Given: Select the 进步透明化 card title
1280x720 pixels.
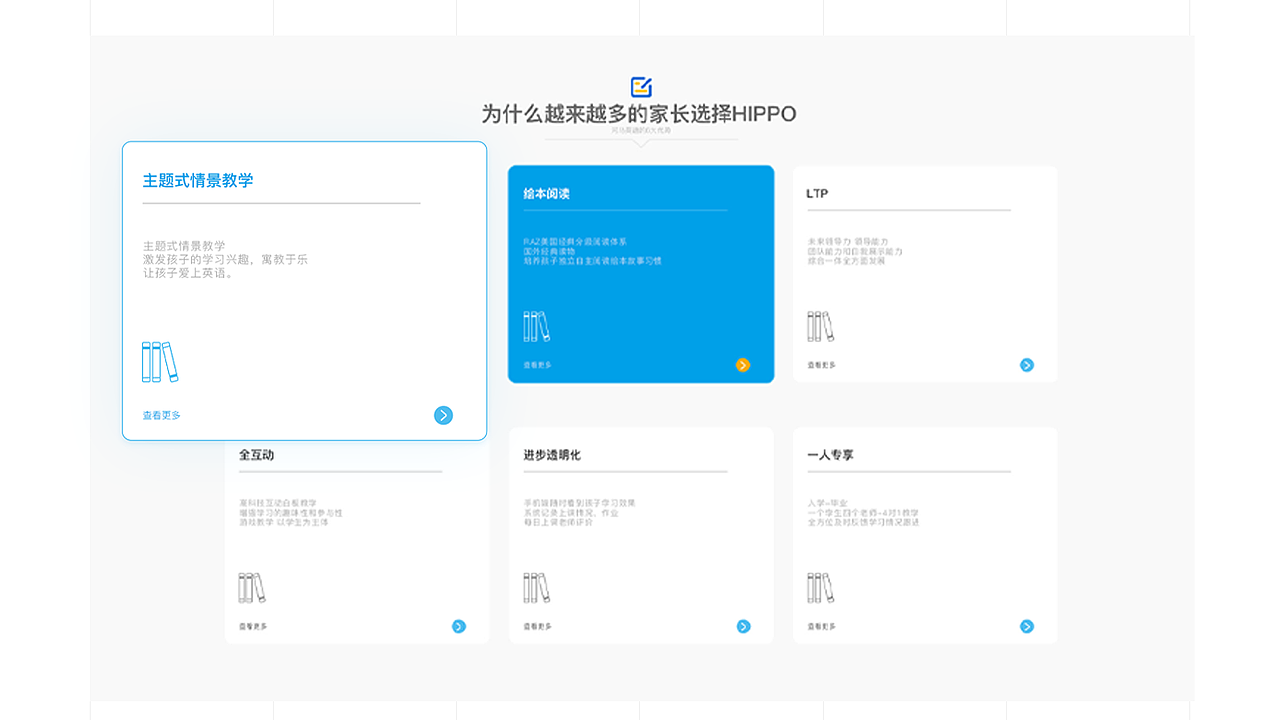Looking at the screenshot, I should click(x=552, y=454).
